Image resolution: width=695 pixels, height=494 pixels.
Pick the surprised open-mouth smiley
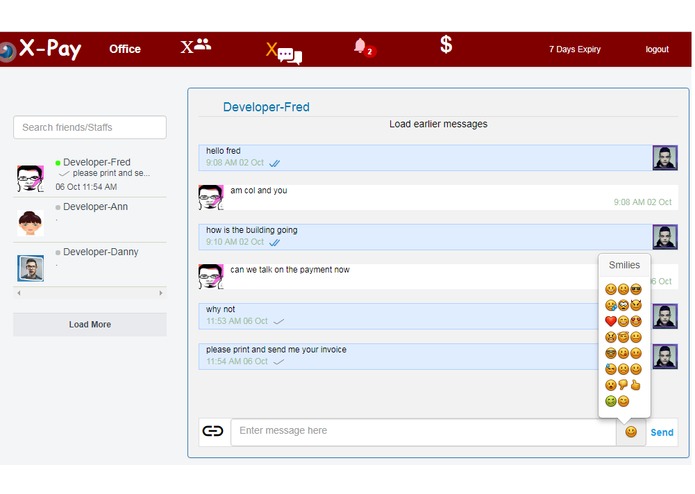pos(611,385)
